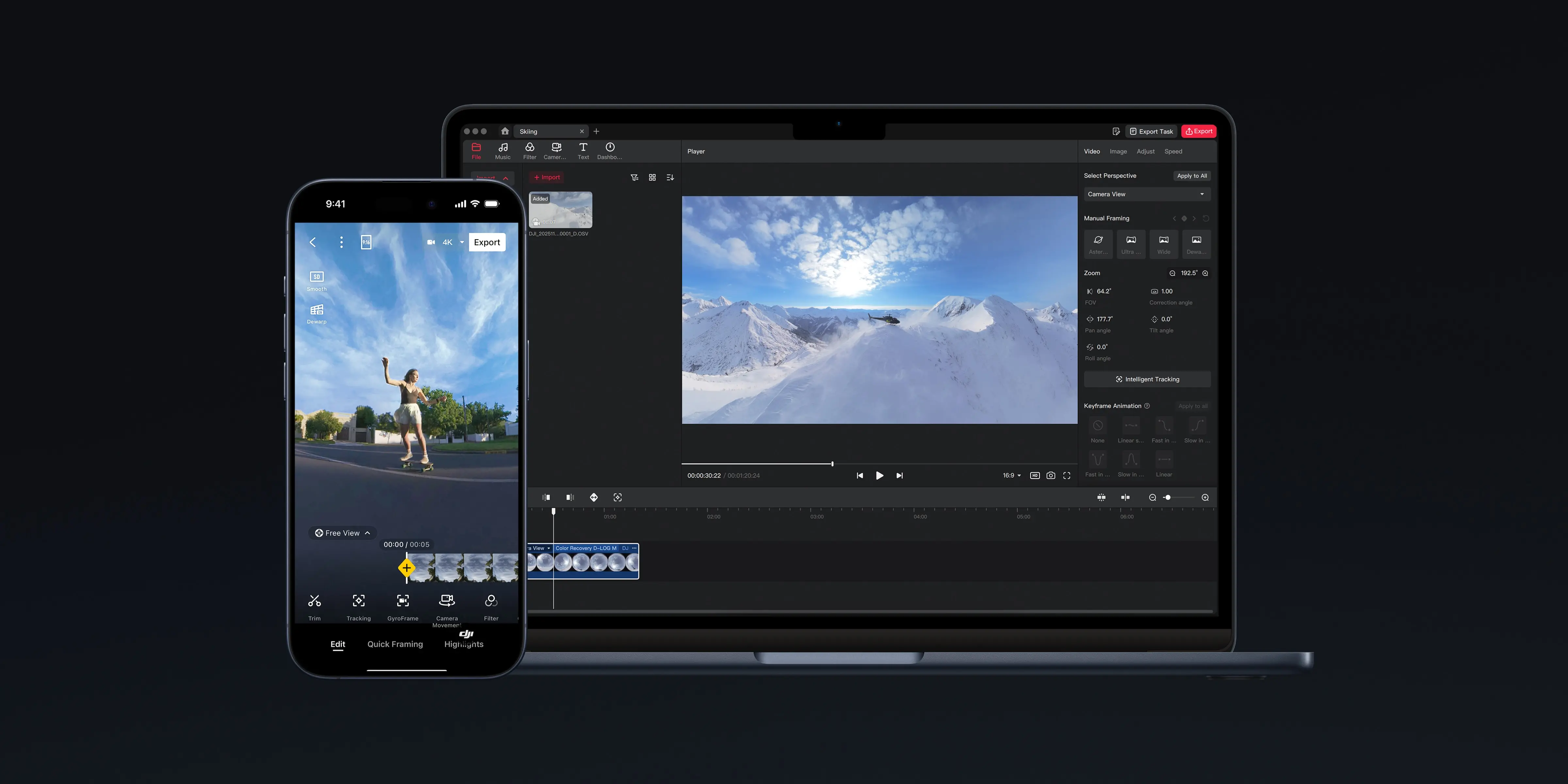This screenshot has width=1568, height=784.
Task: Expand the Free View menu on phone
Action: coord(342,532)
